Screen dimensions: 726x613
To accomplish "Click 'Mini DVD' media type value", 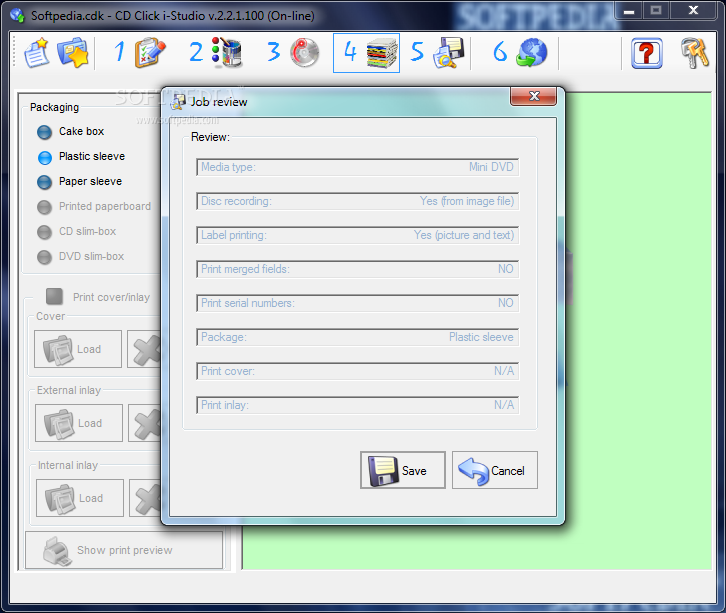I will (491, 167).
